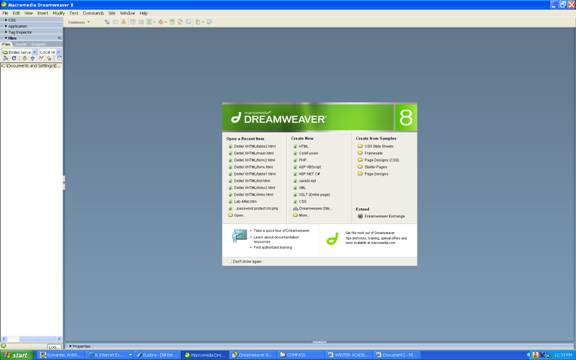Click the Refresh icon in Files panel
The height and width of the screenshot is (360, 576).
14,58
